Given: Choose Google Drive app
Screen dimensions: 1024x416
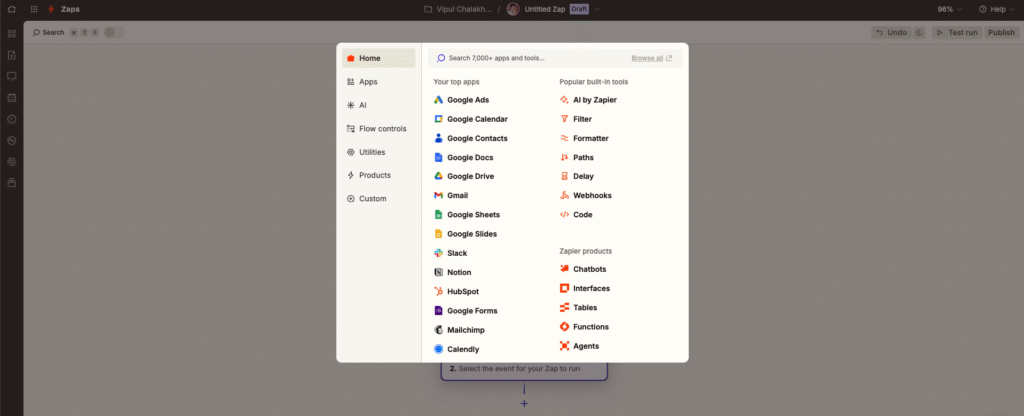Looking at the screenshot, I should pyautogui.click(x=464, y=176).
